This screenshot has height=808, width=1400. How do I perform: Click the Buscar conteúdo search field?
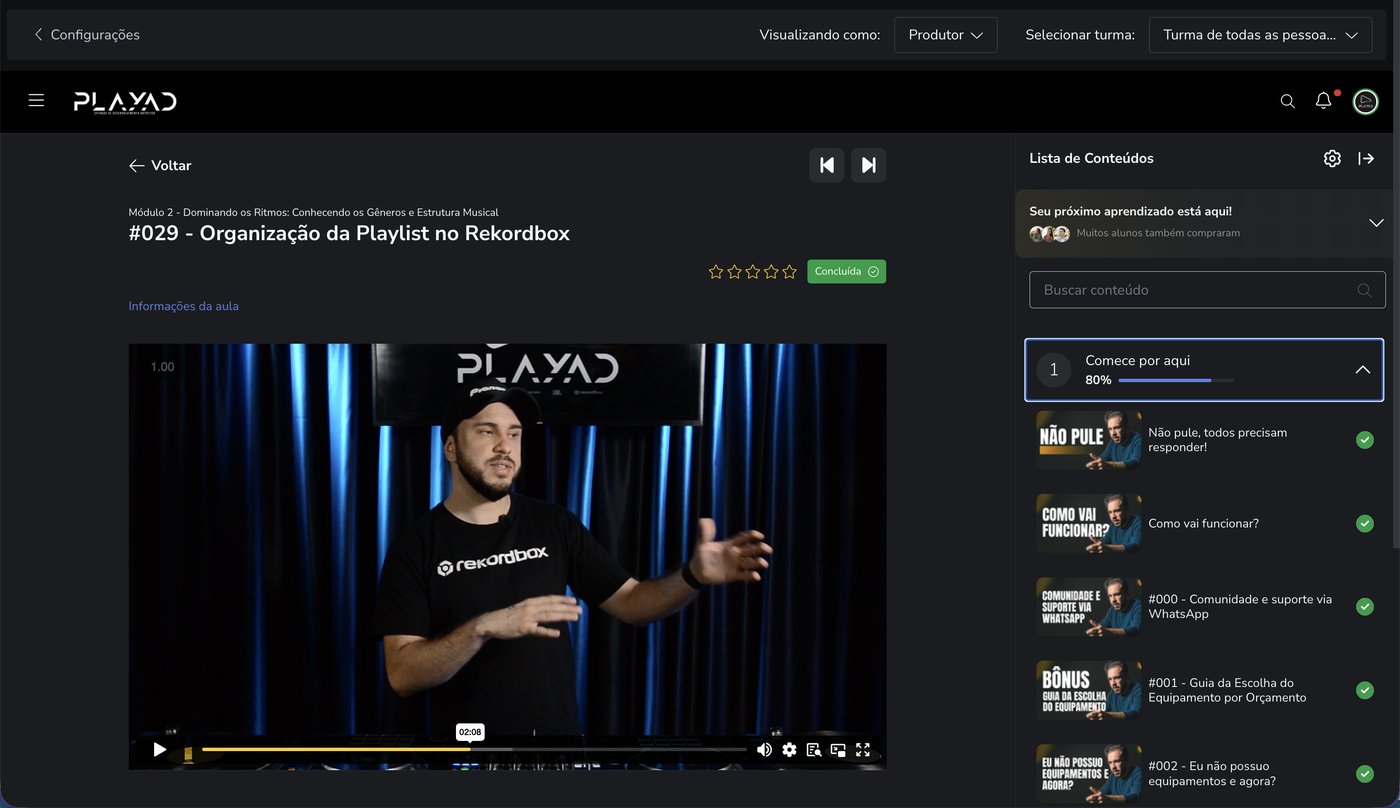[1207, 290]
